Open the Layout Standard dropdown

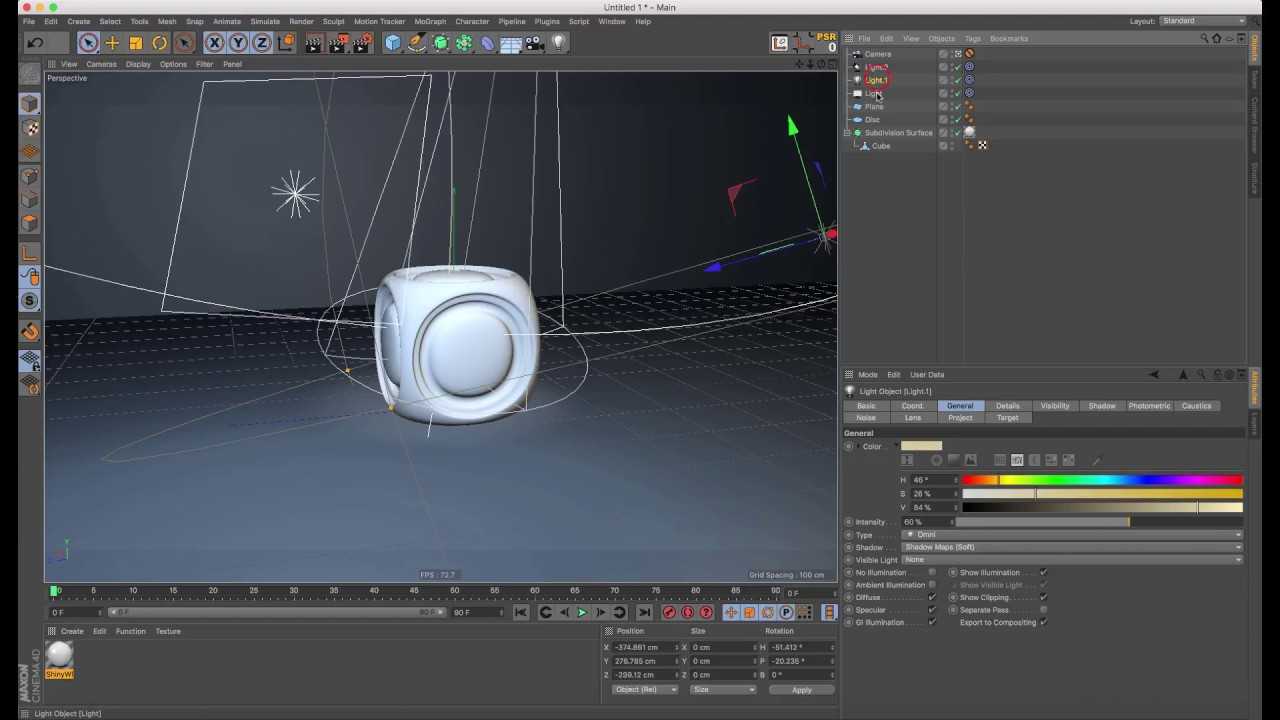pyautogui.click(x=1203, y=21)
